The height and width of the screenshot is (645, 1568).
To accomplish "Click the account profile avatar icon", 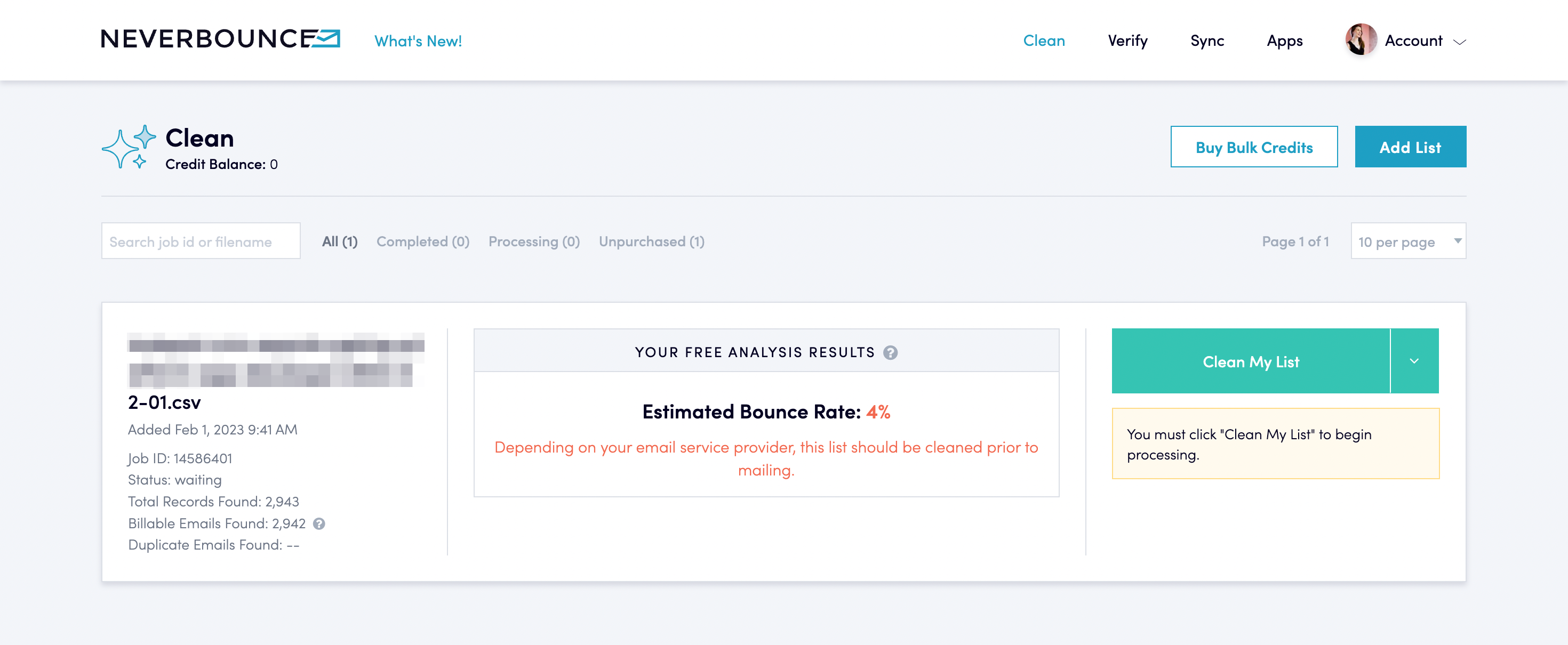I will (x=1361, y=39).
